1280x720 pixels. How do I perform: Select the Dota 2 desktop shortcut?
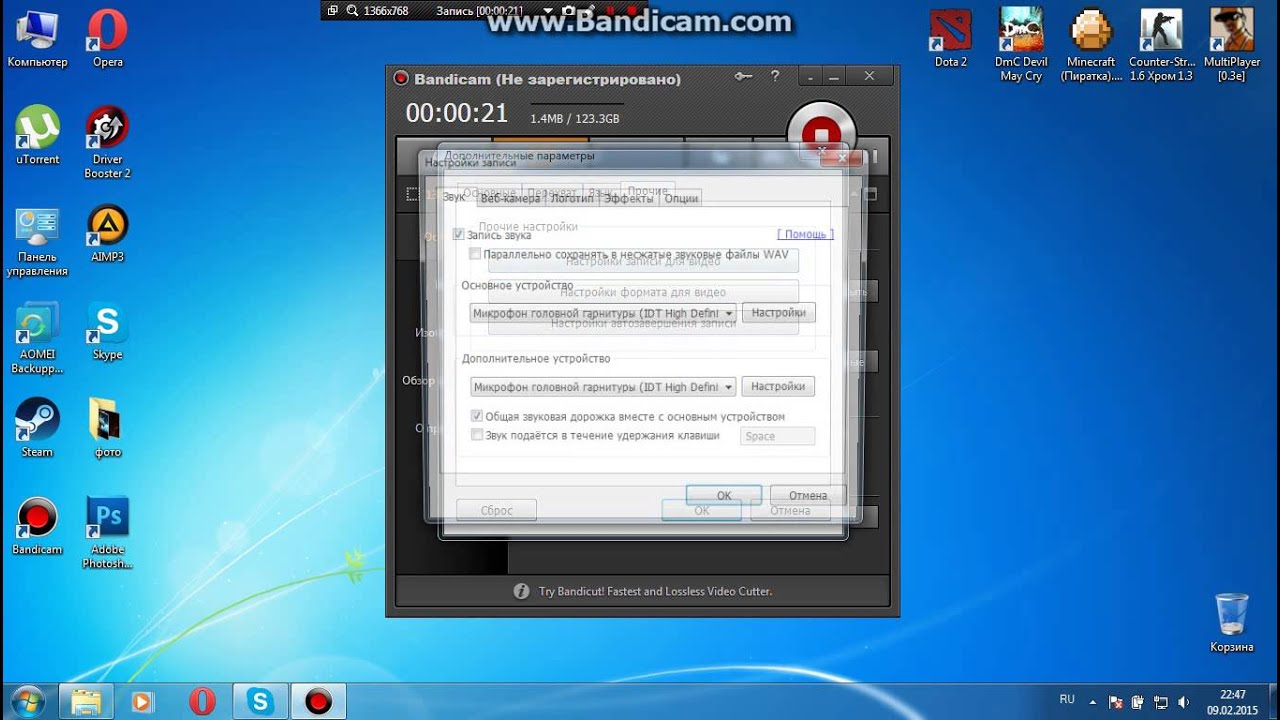click(951, 38)
